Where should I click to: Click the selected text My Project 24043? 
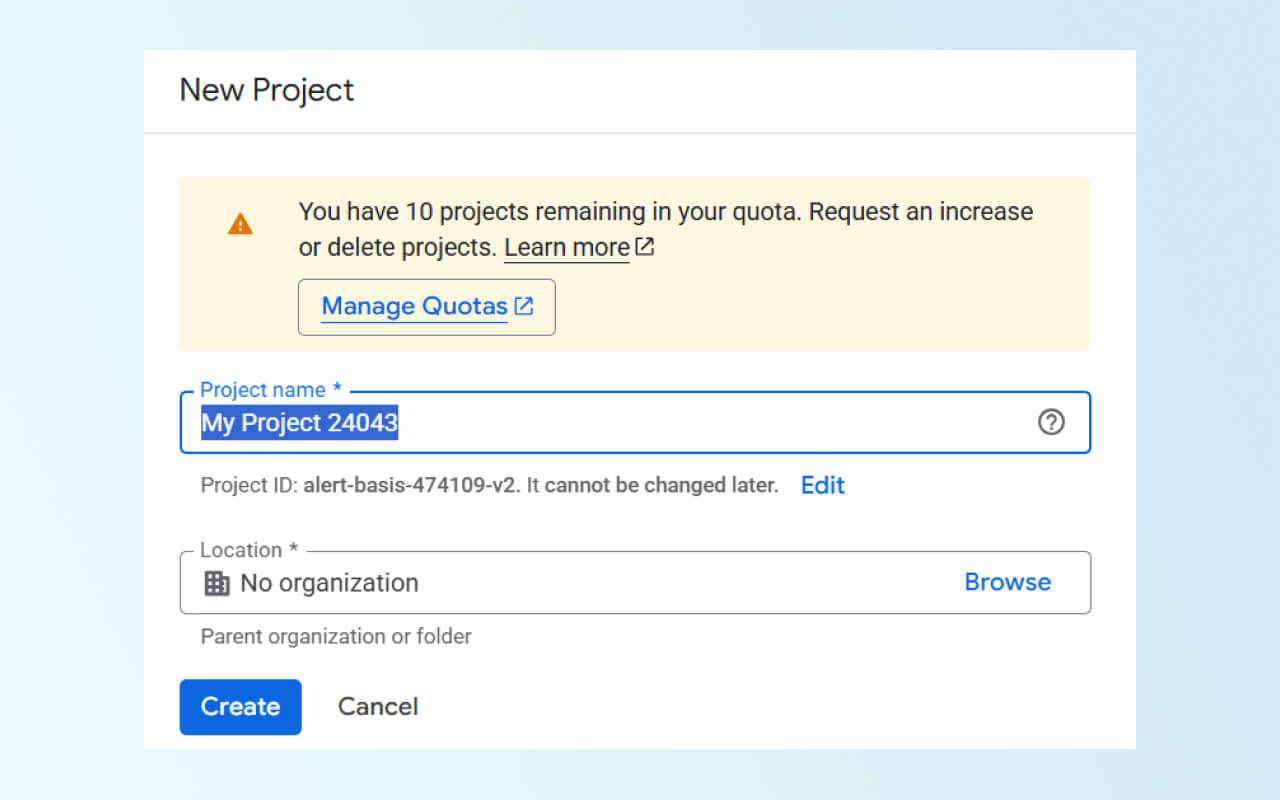tap(300, 423)
